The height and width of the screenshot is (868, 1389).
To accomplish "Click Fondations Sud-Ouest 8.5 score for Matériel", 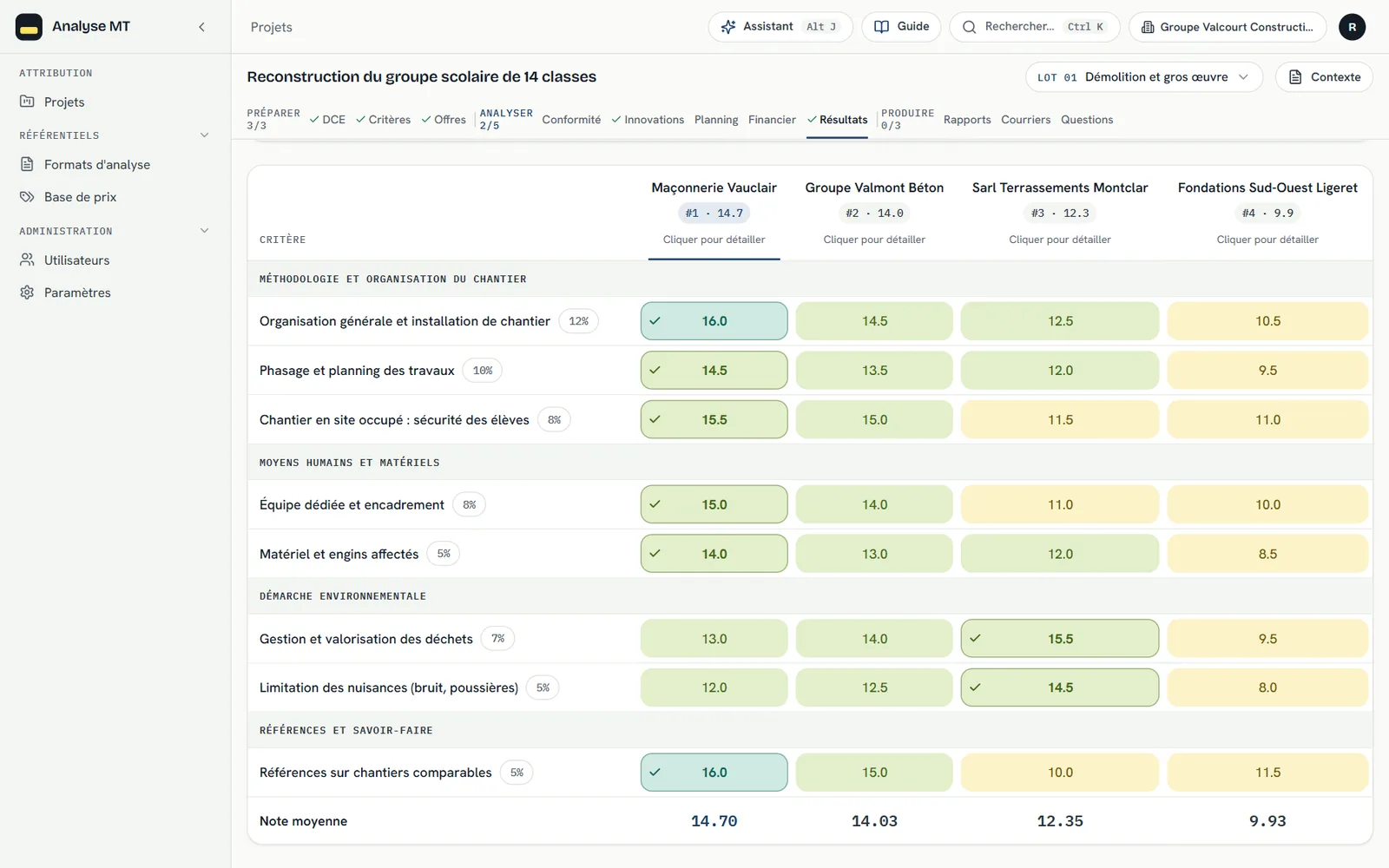I will click(1267, 554).
